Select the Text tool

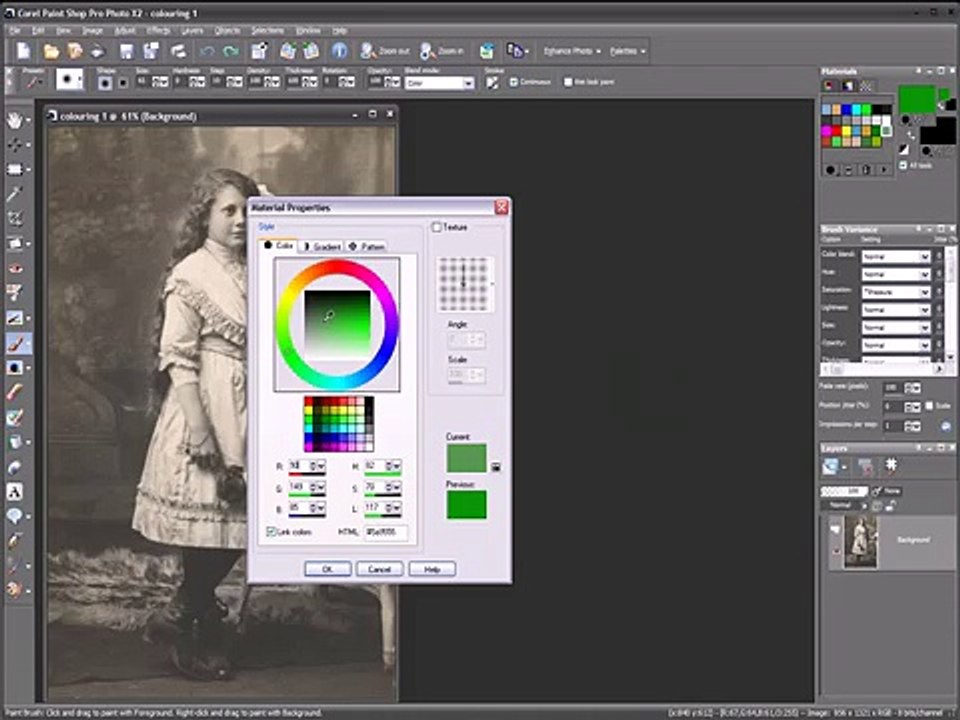[x=13, y=491]
